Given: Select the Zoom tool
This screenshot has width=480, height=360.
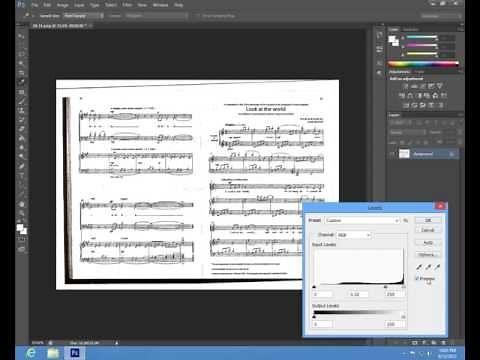Looking at the screenshot, I should tap(21, 213).
